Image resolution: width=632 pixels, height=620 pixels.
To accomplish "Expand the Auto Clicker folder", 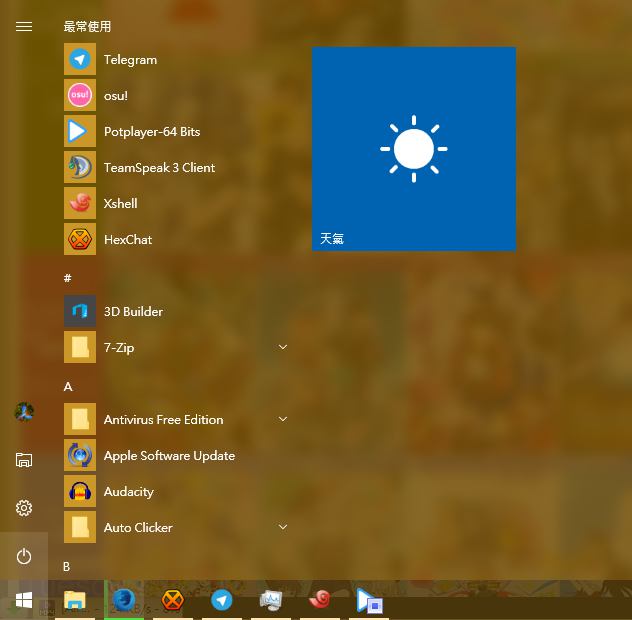I will tap(282, 527).
